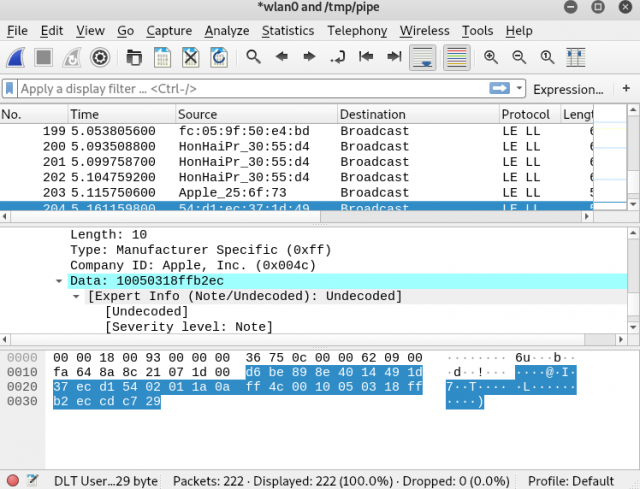640x489 pixels.
Task: Zoom in on packet text
Action: pos(490,57)
